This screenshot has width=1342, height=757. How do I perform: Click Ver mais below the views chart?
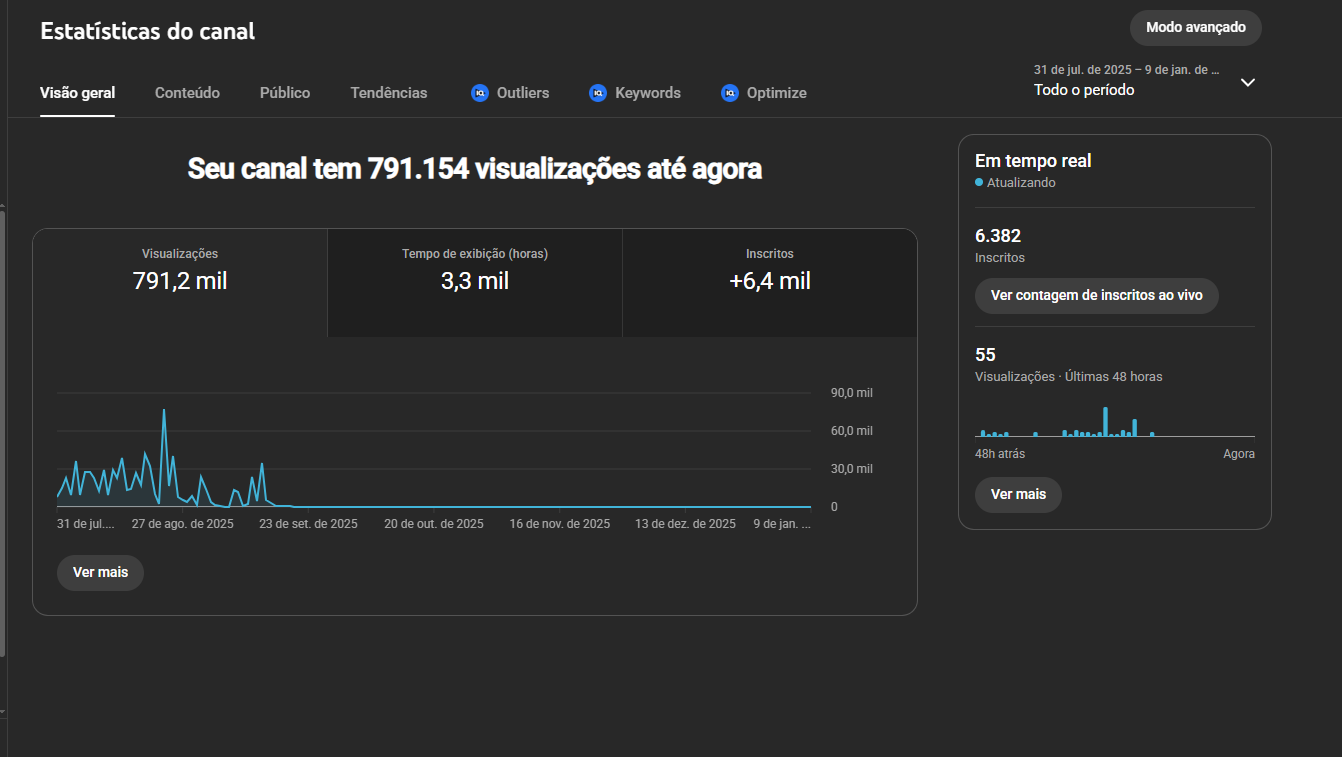pyautogui.click(x=100, y=573)
